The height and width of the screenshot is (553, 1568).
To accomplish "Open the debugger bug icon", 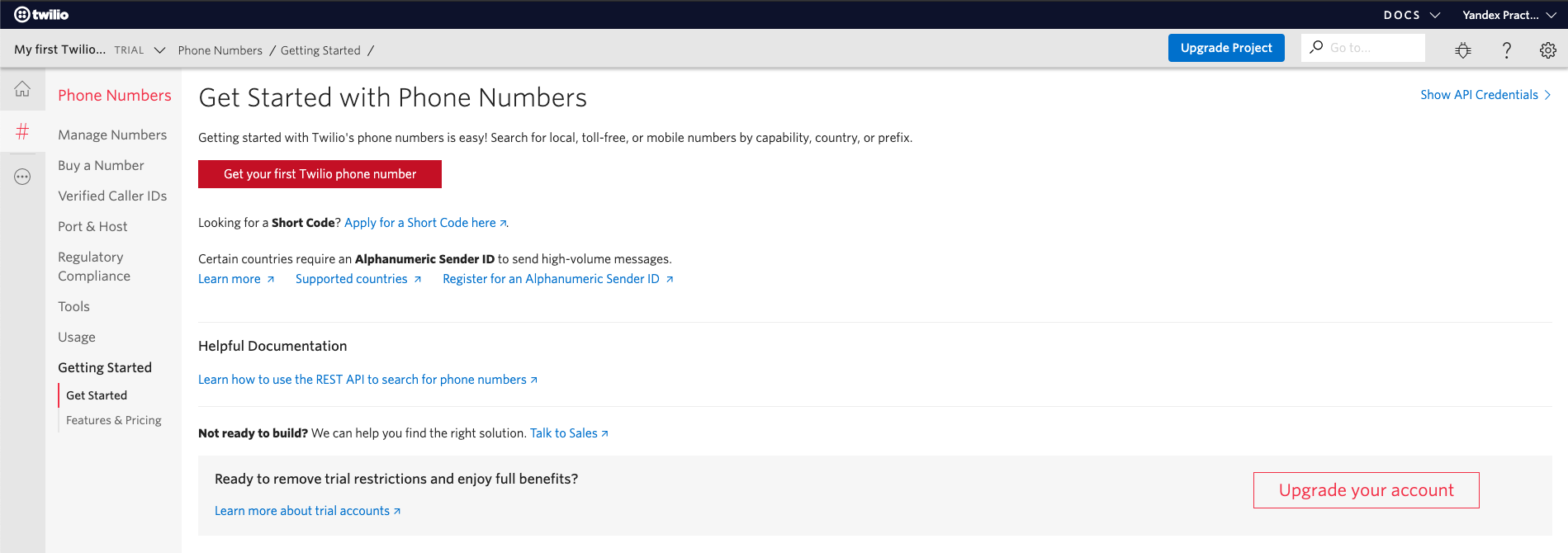I will coord(1463,50).
